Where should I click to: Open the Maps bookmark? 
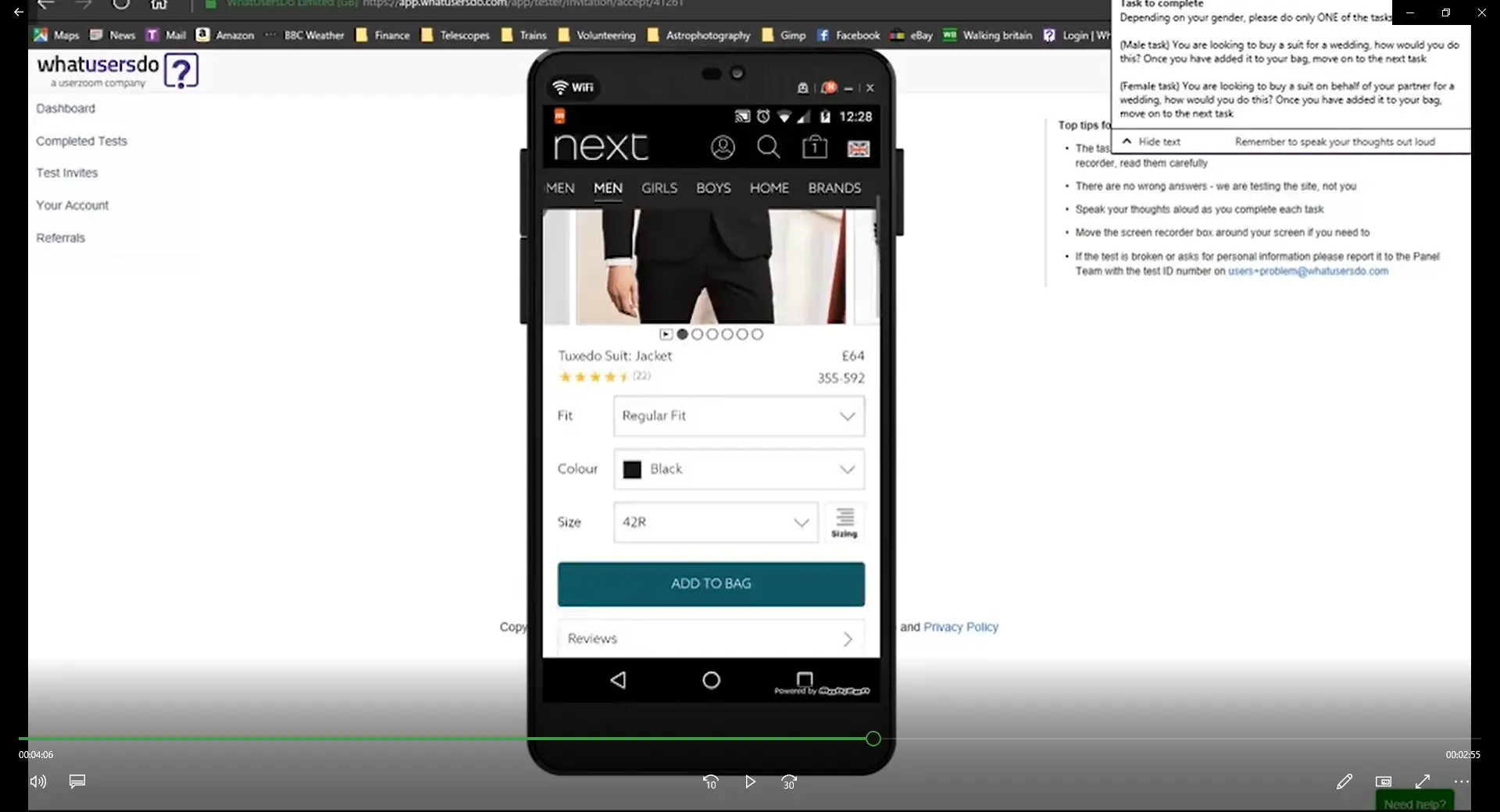[x=56, y=35]
